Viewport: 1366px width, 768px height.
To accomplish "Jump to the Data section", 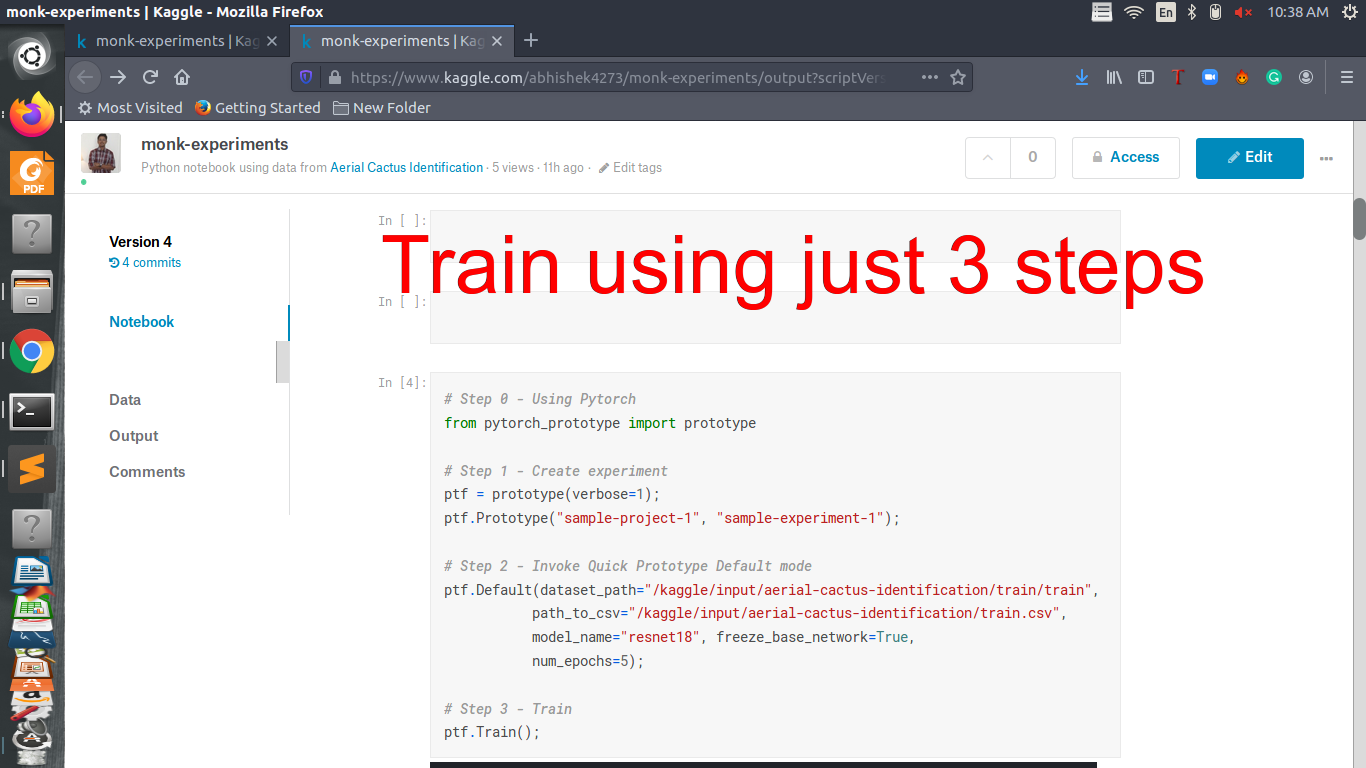I will pyautogui.click(x=125, y=400).
